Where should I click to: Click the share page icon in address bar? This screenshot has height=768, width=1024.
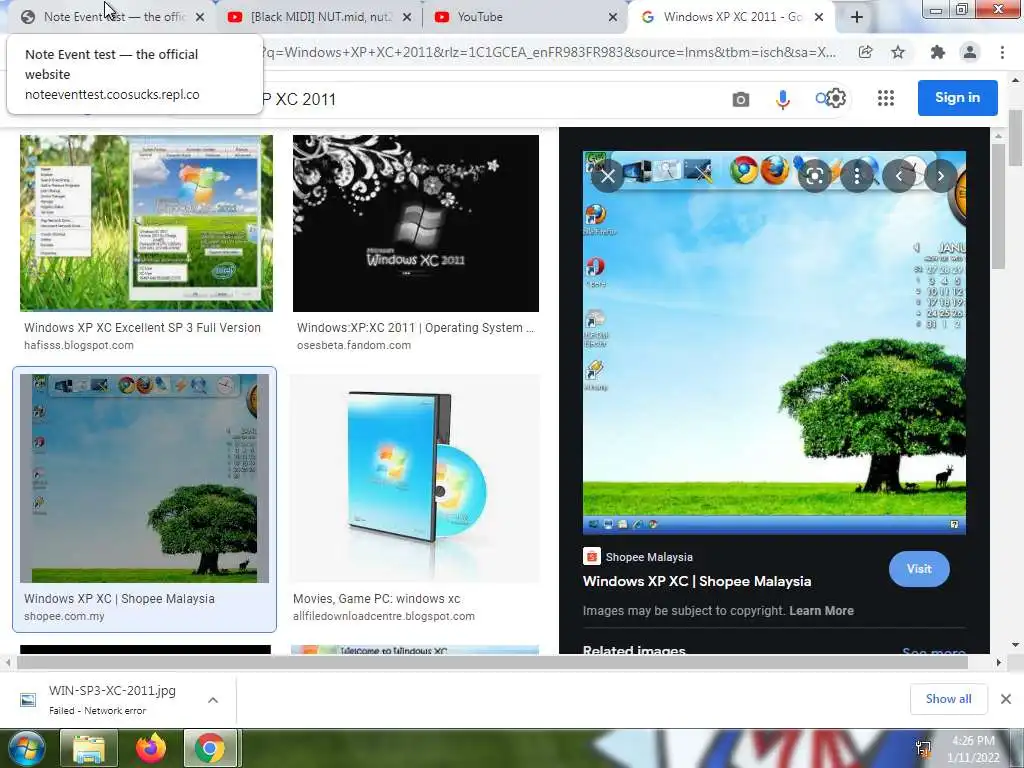[865, 52]
